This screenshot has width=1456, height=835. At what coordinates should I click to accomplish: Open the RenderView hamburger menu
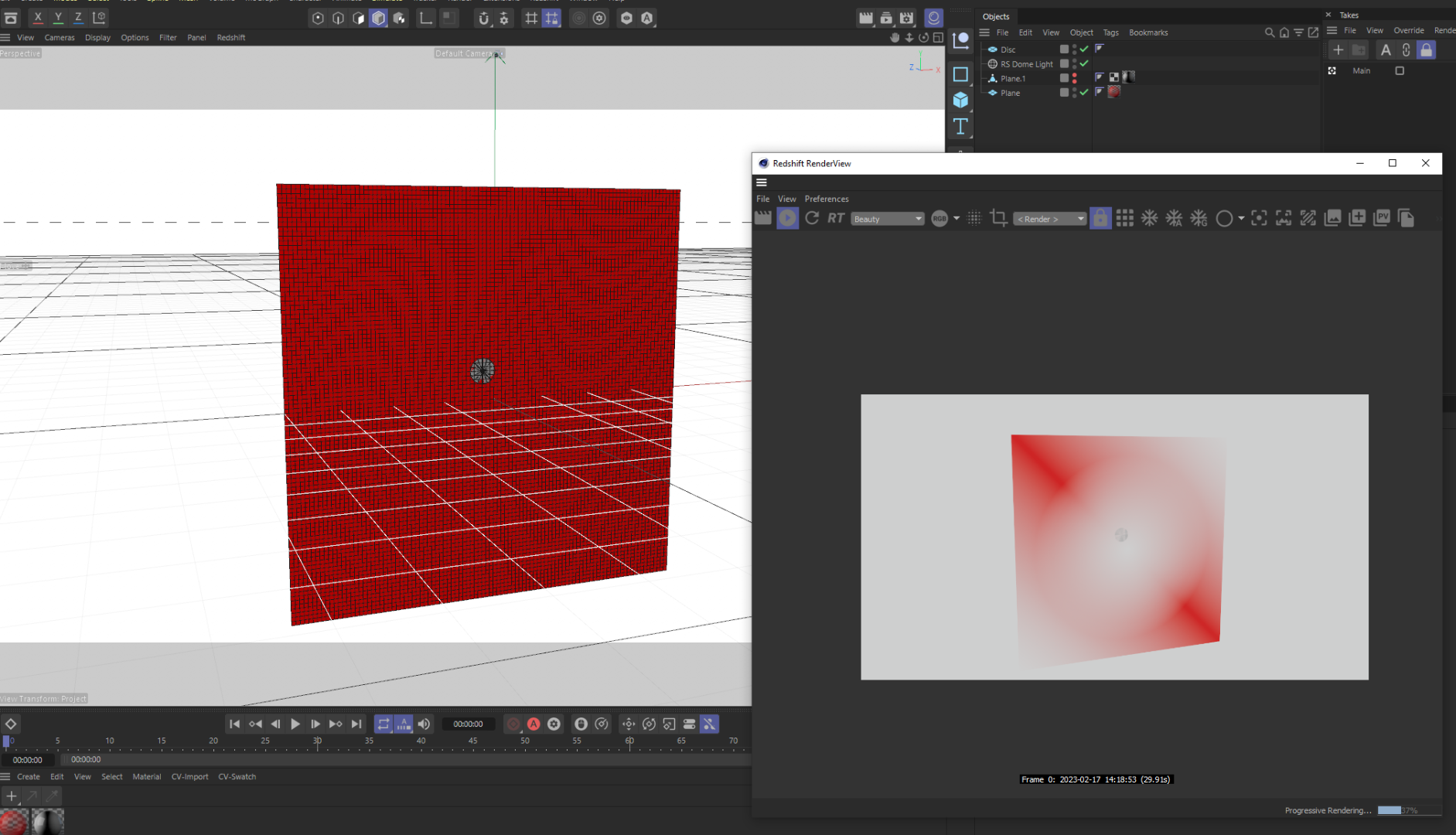(x=762, y=182)
